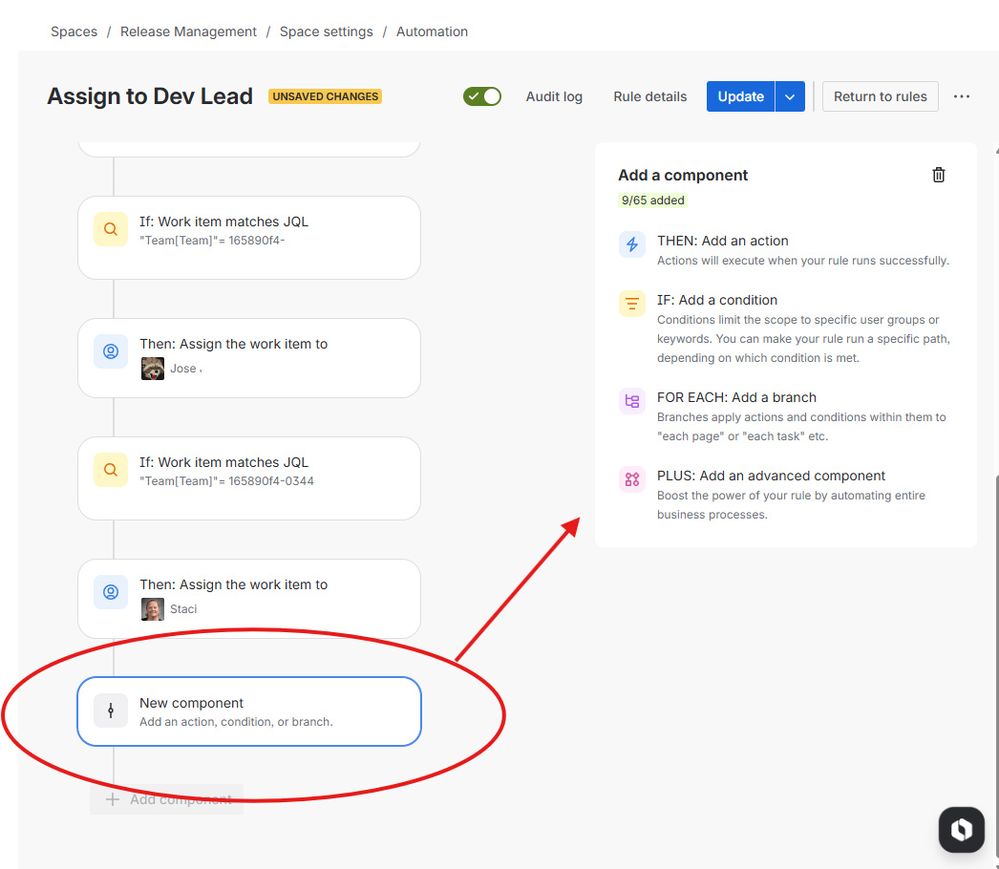999x869 pixels.
Task: Open Space settings from the breadcrumb
Action: [326, 31]
